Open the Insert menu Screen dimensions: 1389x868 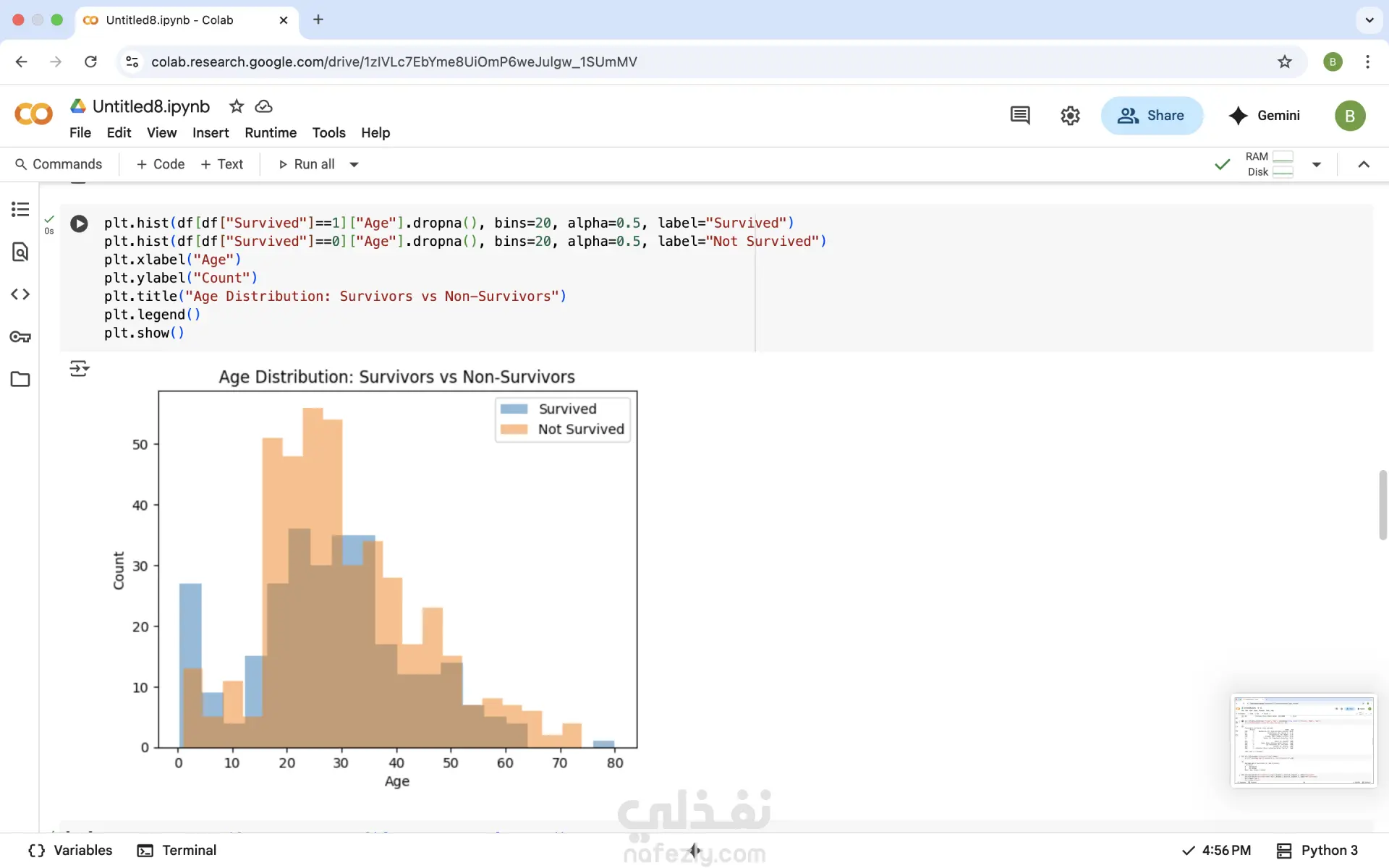click(210, 132)
